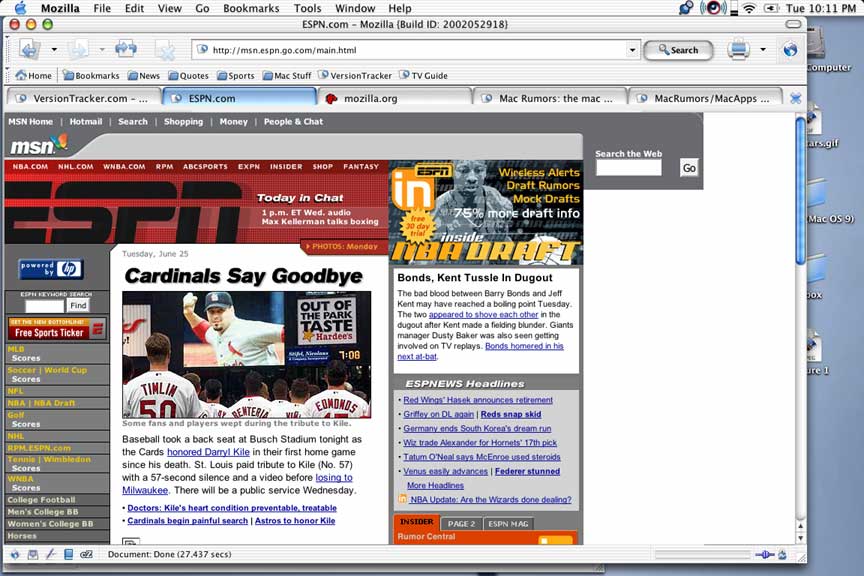
Task: Click the Forward navigation arrow icon
Action: (78, 50)
